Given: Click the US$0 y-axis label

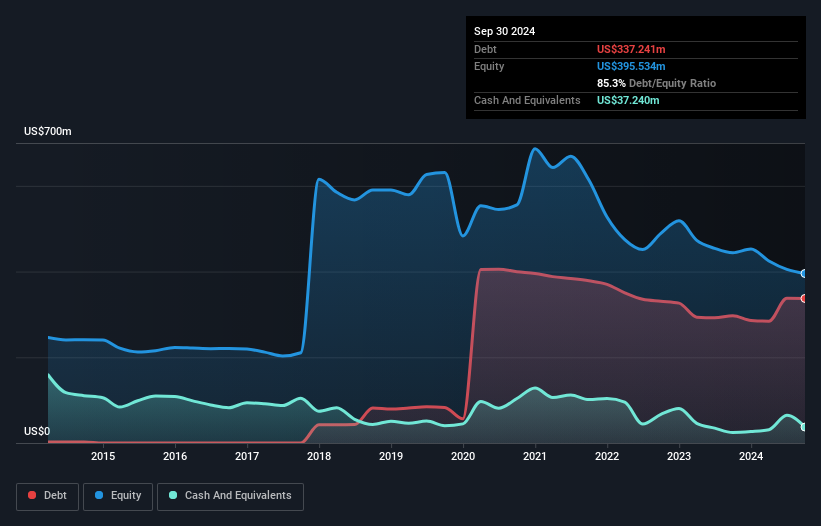Looking at the screenshot, I should [x=37, y=431].
